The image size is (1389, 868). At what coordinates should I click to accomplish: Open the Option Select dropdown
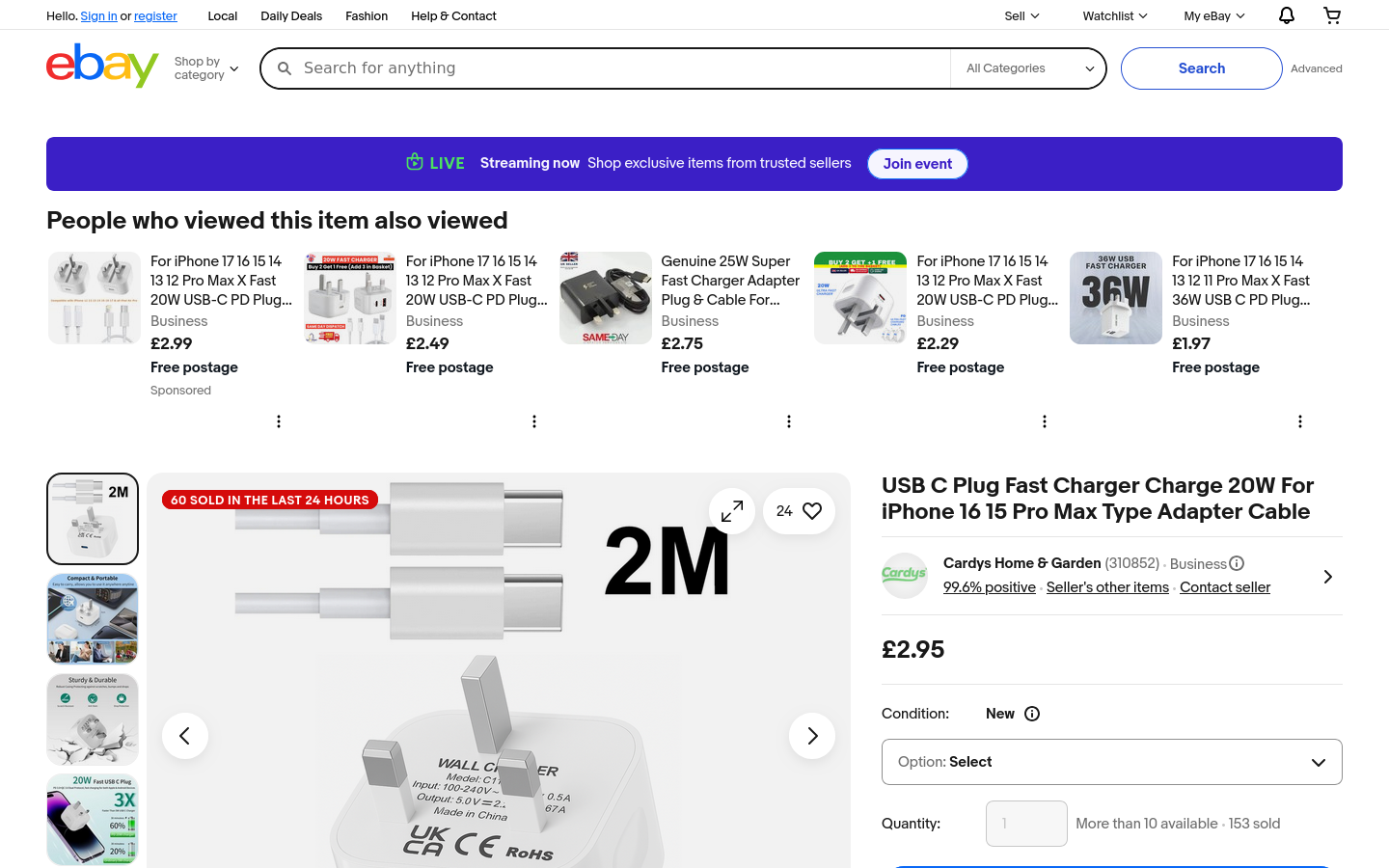[1111, 762]
